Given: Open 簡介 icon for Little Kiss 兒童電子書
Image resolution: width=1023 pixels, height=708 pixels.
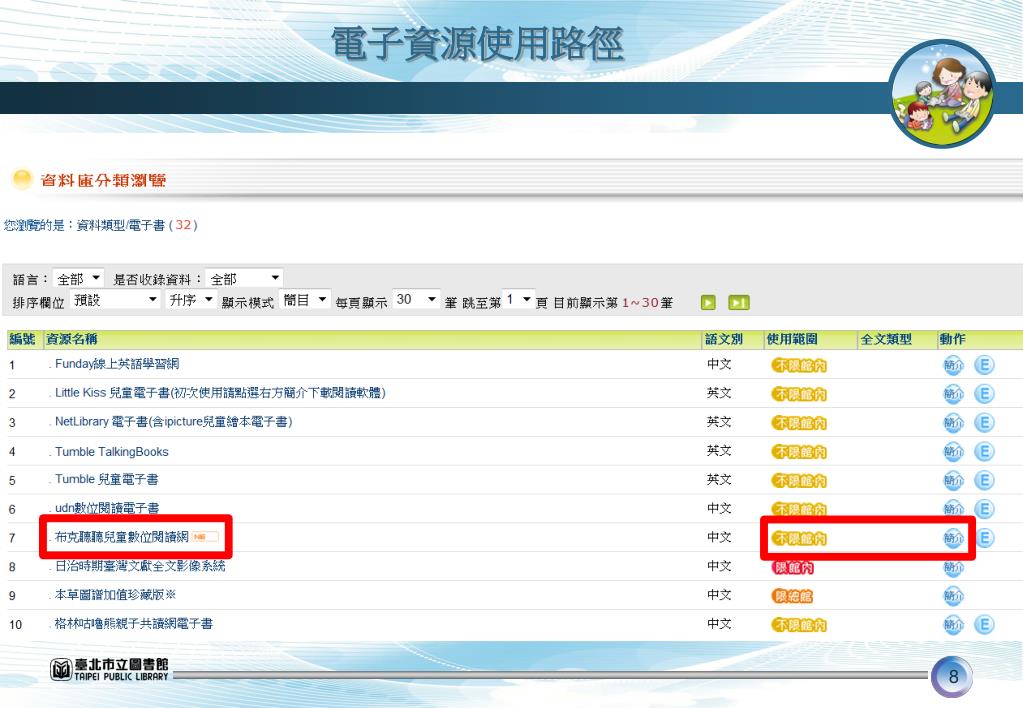Looking at the screenshot, I should pyautogui.click(x=953, y=394).
